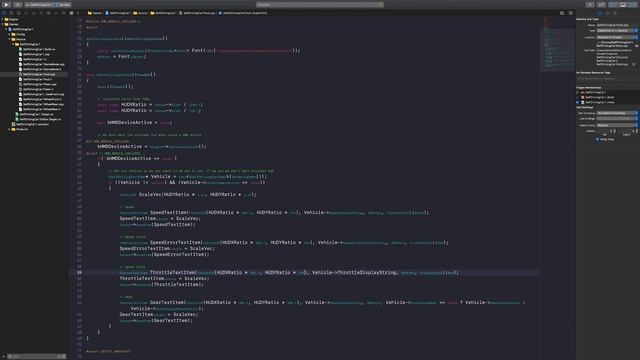Open editor options menu icon
The width and height of the screenshot is (640, 360).
point(562,13)
